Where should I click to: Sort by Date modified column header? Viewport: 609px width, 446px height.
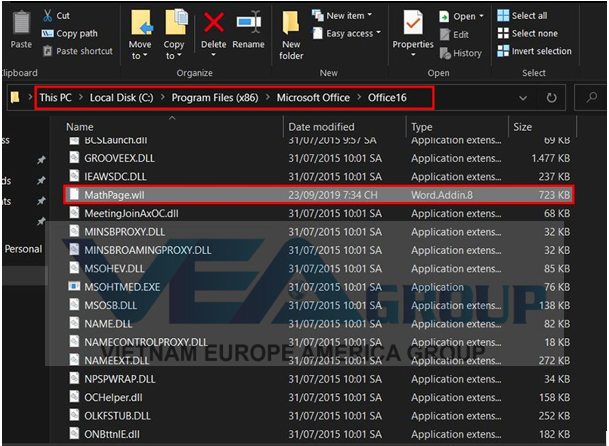[320, 127]
